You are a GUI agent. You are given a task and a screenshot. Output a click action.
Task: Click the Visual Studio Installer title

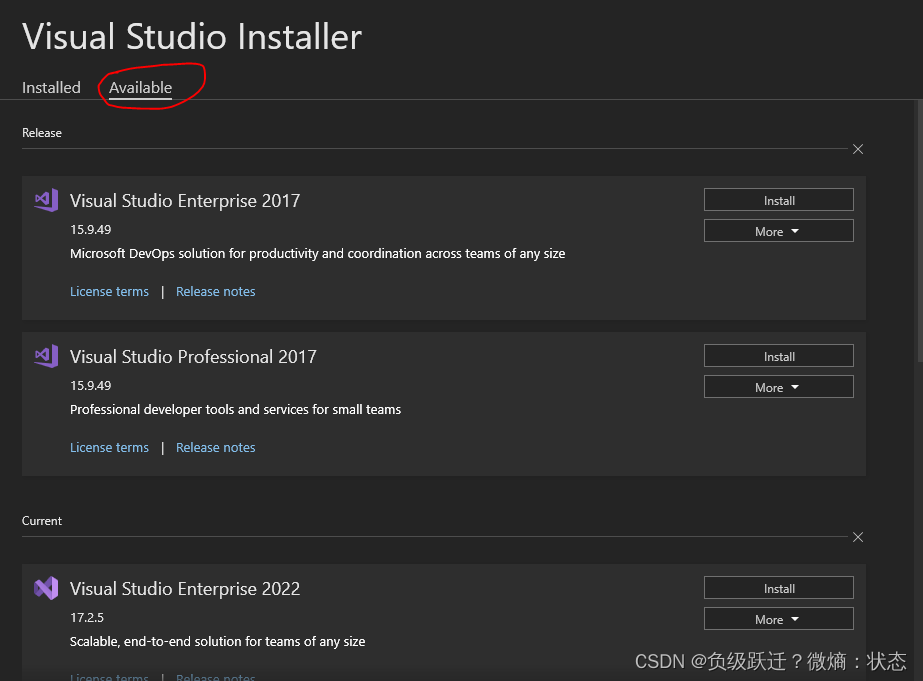click(x=192, y=36)
